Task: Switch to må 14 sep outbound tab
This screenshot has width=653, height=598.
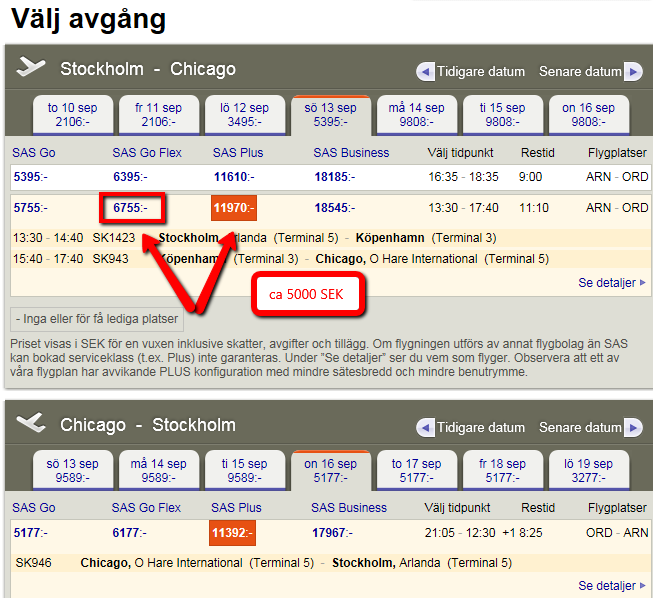Action: point(417,115)
